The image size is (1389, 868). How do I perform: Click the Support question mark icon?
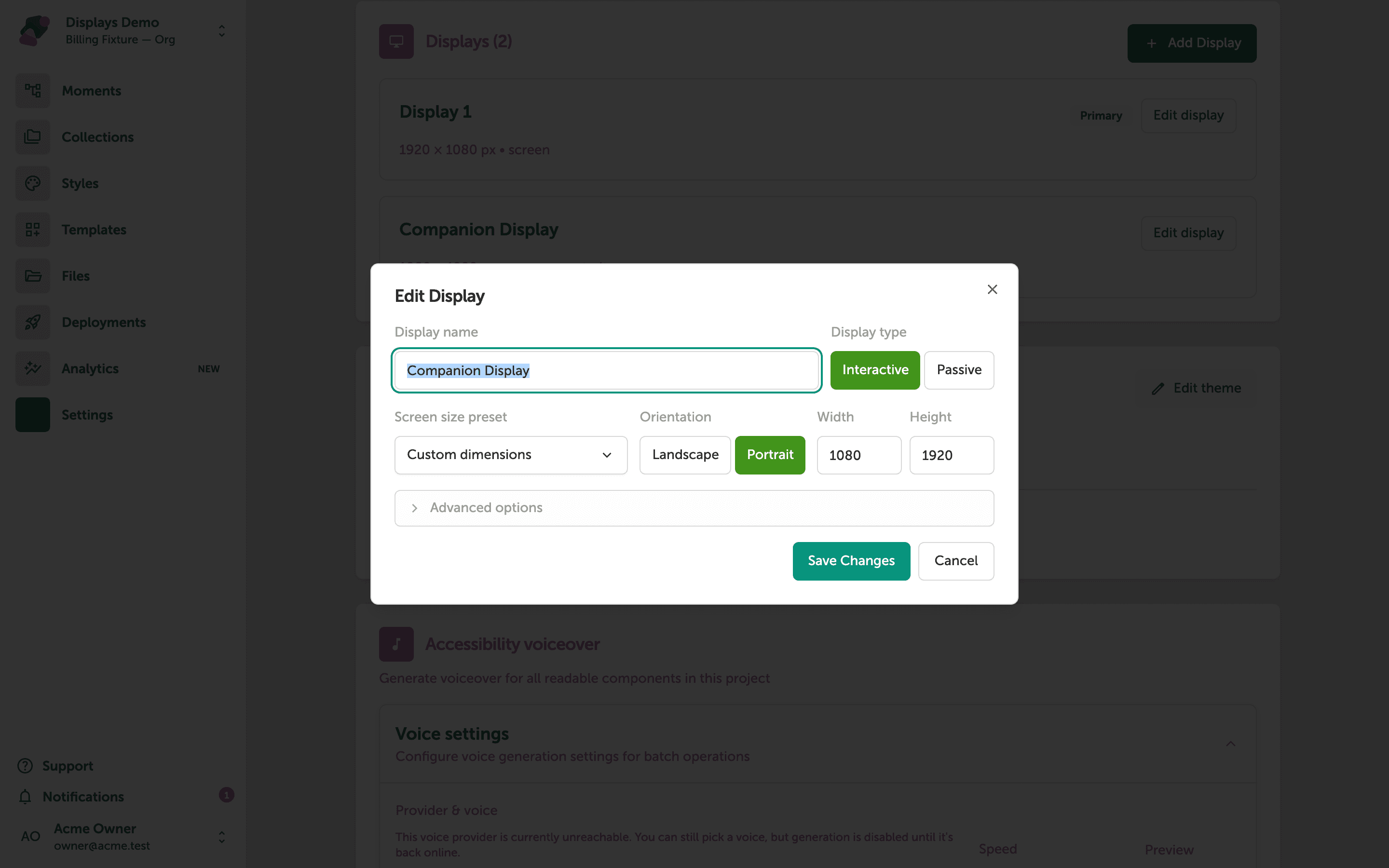click(x=25, y=766)
